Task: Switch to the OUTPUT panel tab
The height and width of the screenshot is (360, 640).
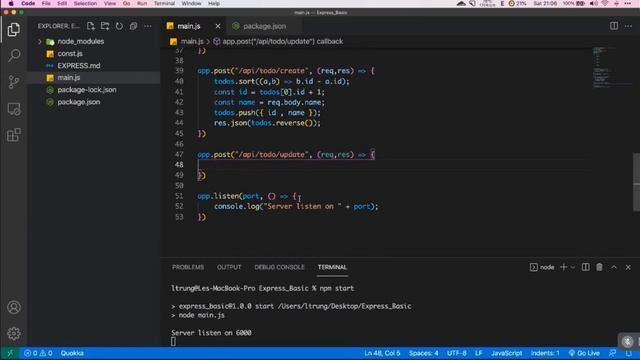Action: (229, 267)
